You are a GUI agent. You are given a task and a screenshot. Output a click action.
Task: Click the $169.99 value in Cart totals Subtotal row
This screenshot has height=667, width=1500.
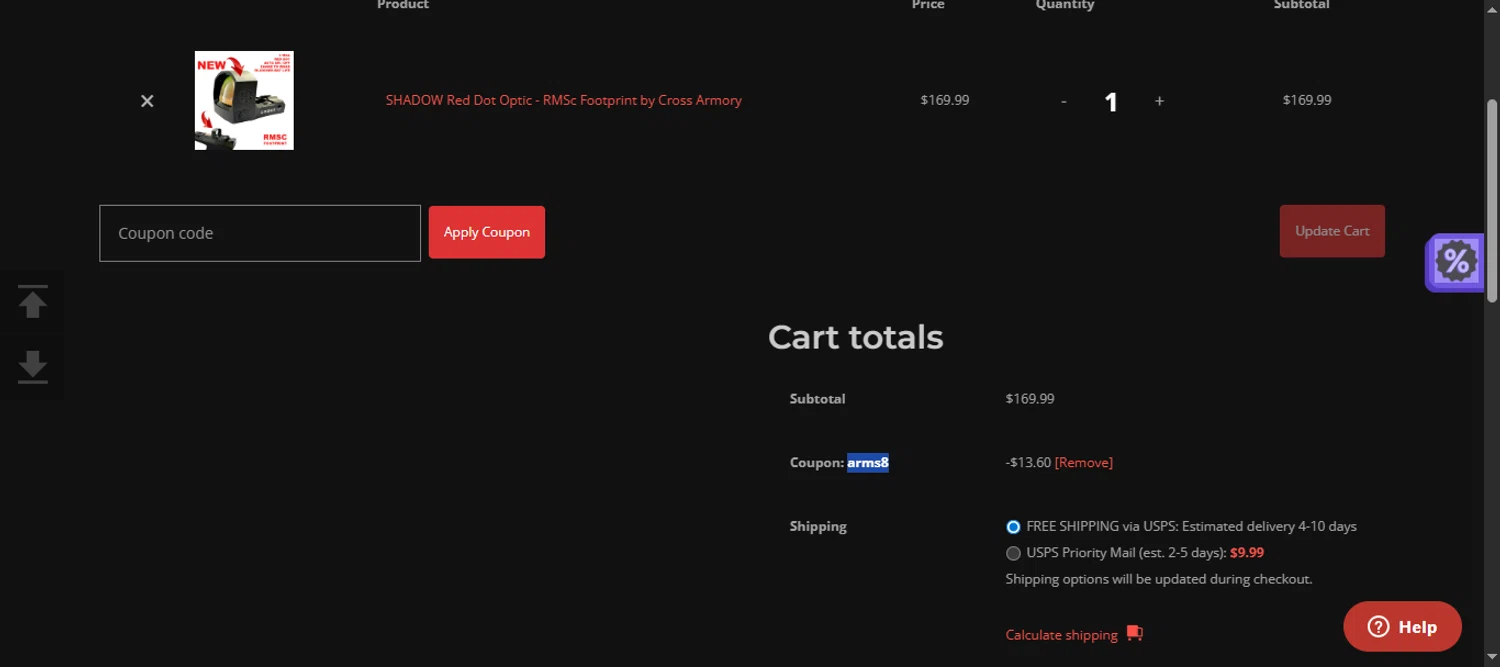(1030, 398)
